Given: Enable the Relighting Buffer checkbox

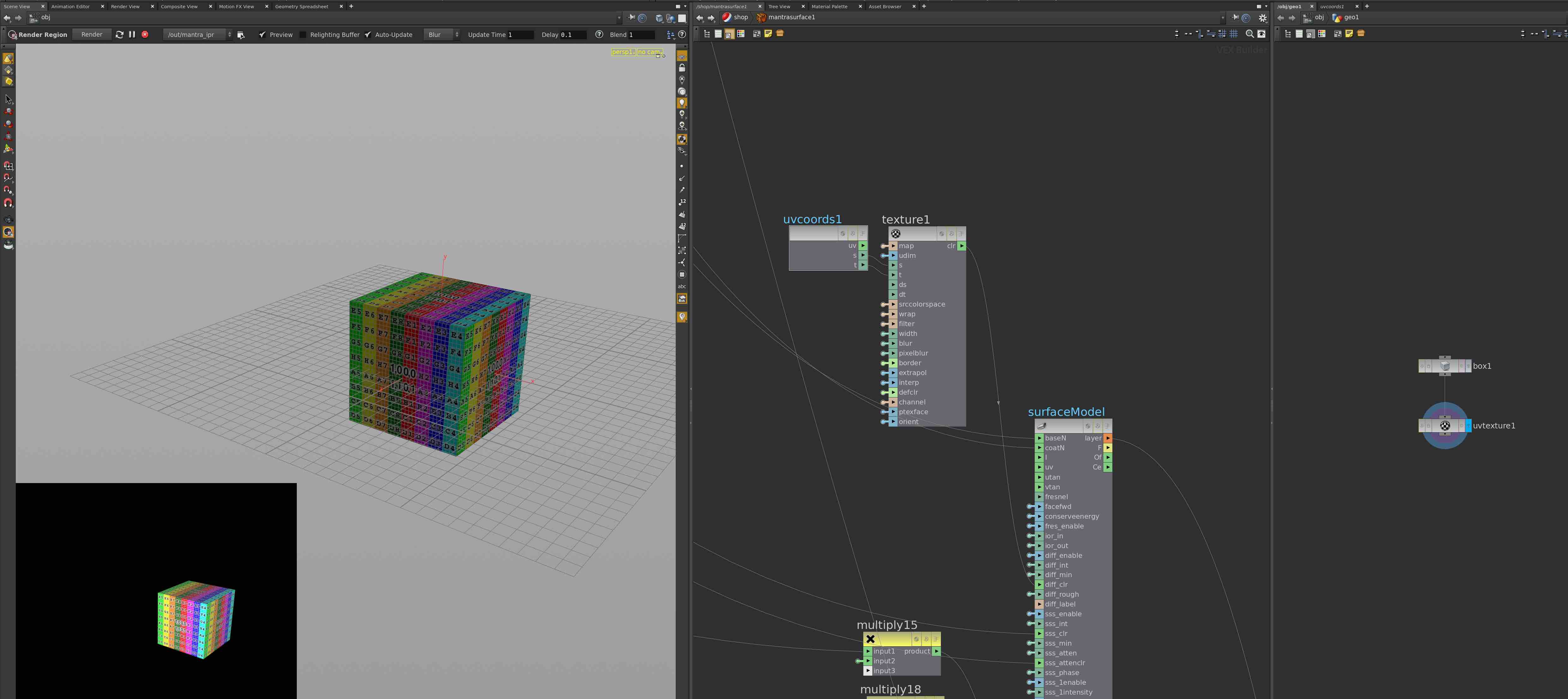Looking at the screenshot, I should point(303,35).
